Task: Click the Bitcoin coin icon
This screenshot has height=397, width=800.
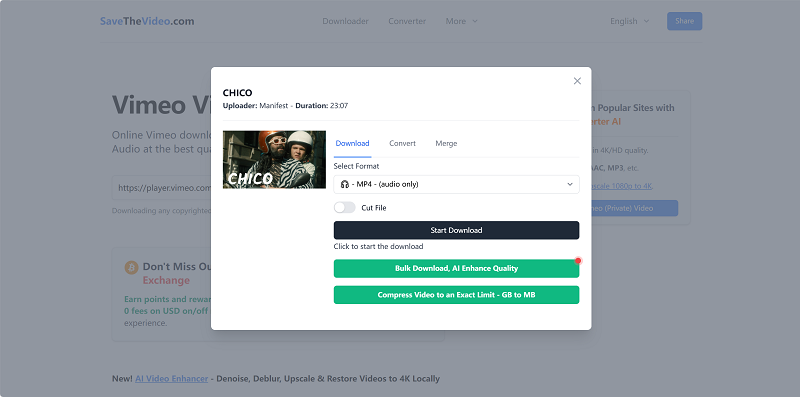Action: coord(132,267)
